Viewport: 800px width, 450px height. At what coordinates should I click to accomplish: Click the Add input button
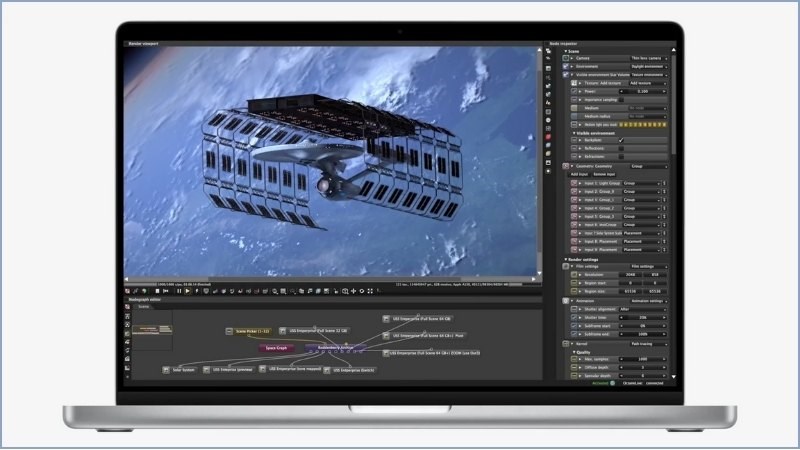(x=579, y=174)
